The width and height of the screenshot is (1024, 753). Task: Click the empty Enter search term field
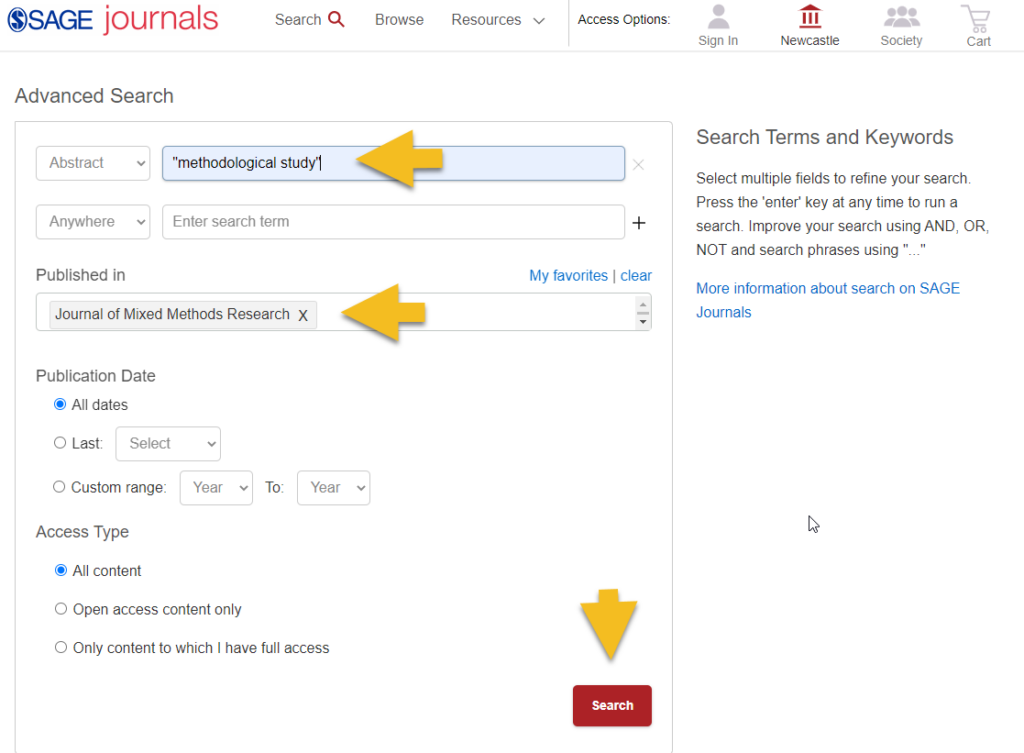click(x=393, y=222)
